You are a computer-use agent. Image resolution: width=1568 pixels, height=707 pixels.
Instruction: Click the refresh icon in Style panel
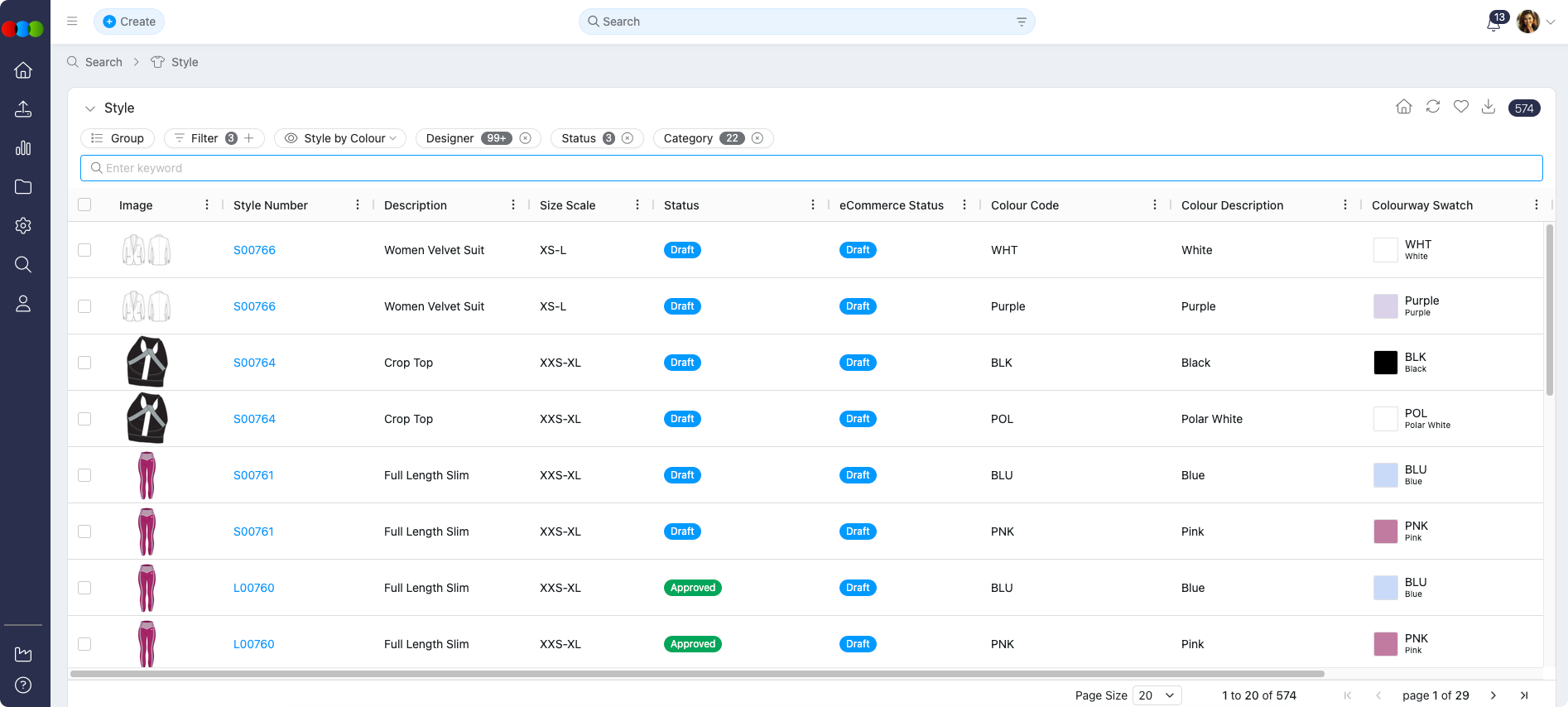pos(1432,107)
